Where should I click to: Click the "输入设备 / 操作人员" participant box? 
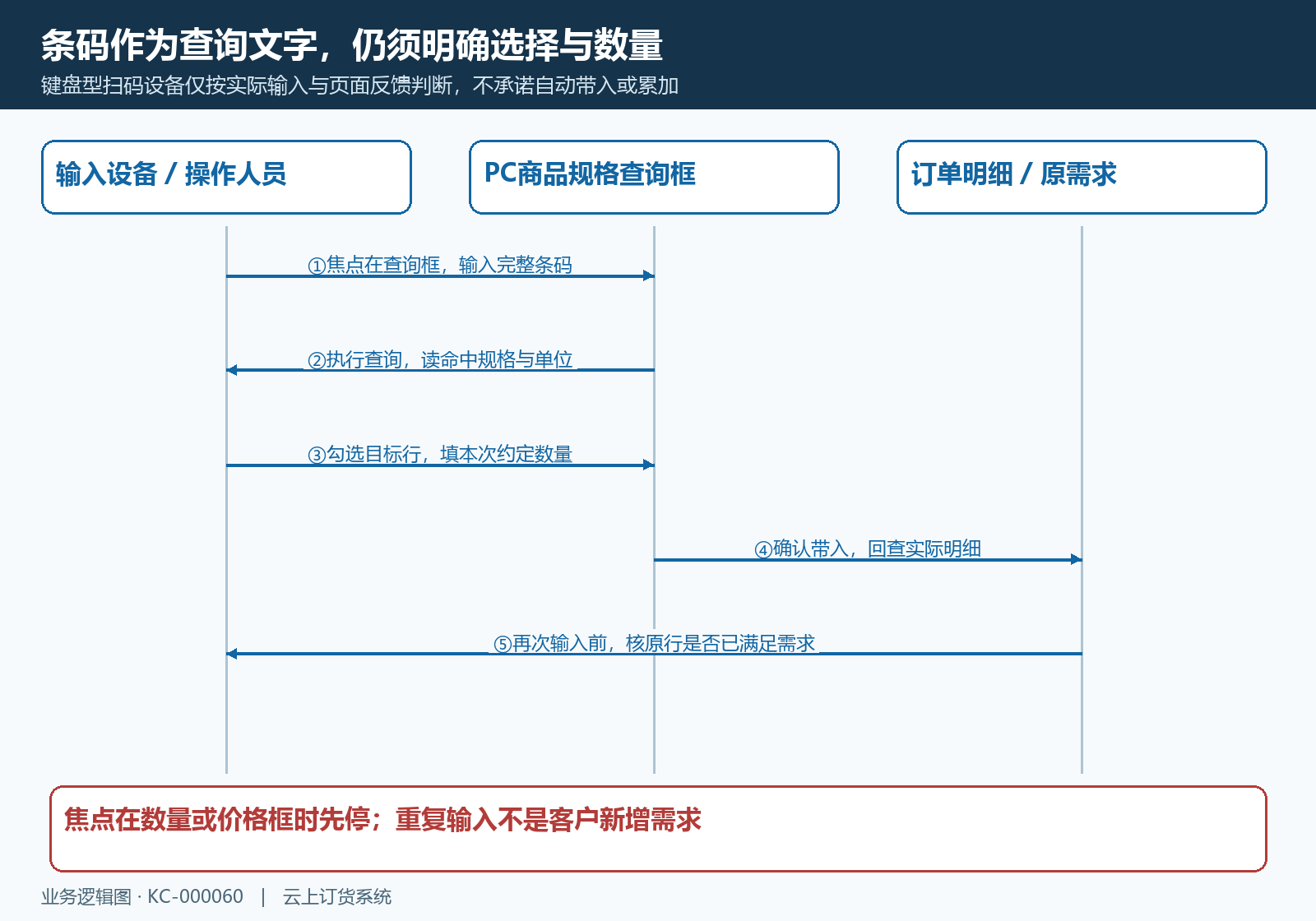tap(226, 177)
